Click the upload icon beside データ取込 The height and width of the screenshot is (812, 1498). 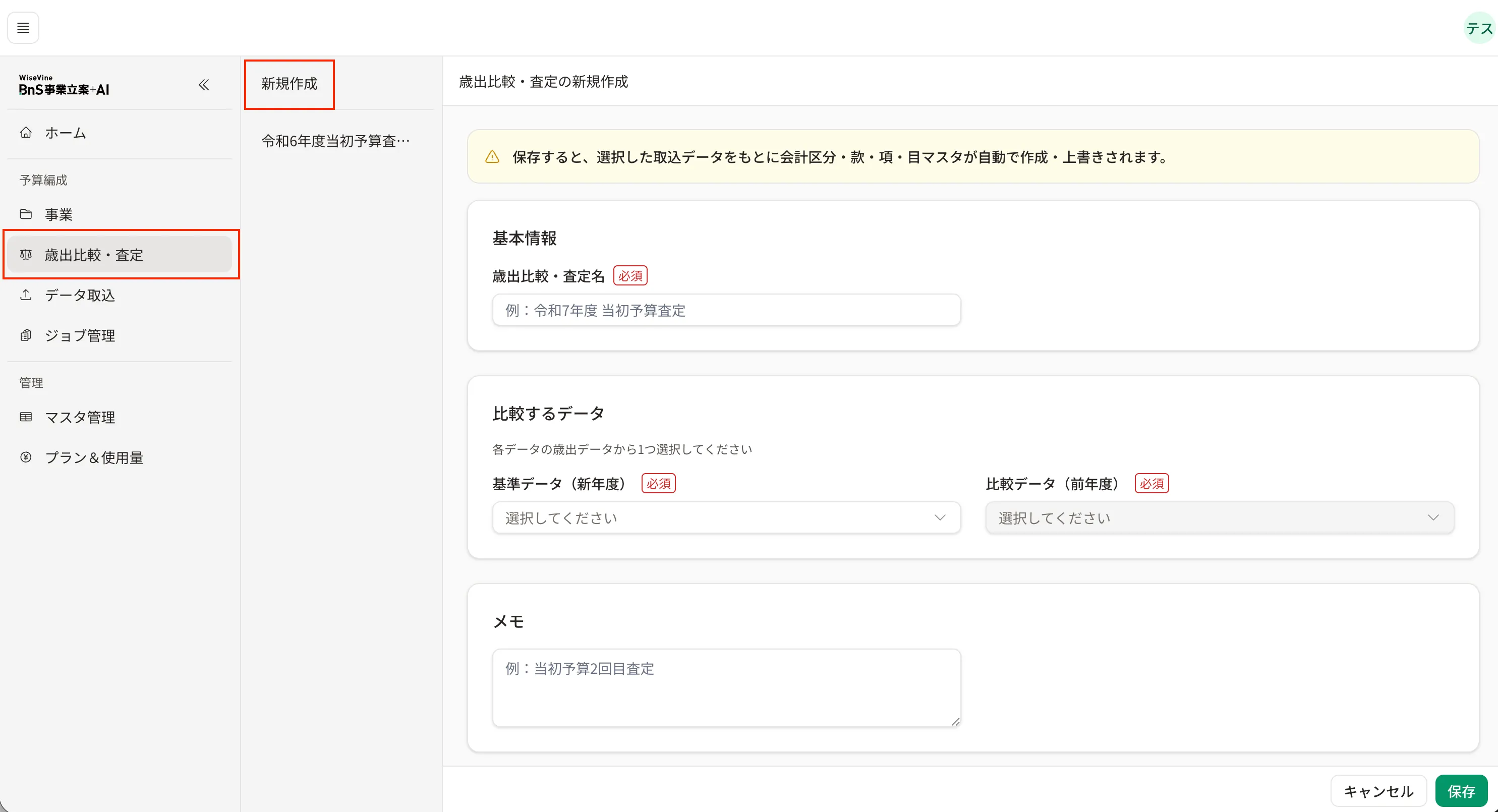coord(26,295)
